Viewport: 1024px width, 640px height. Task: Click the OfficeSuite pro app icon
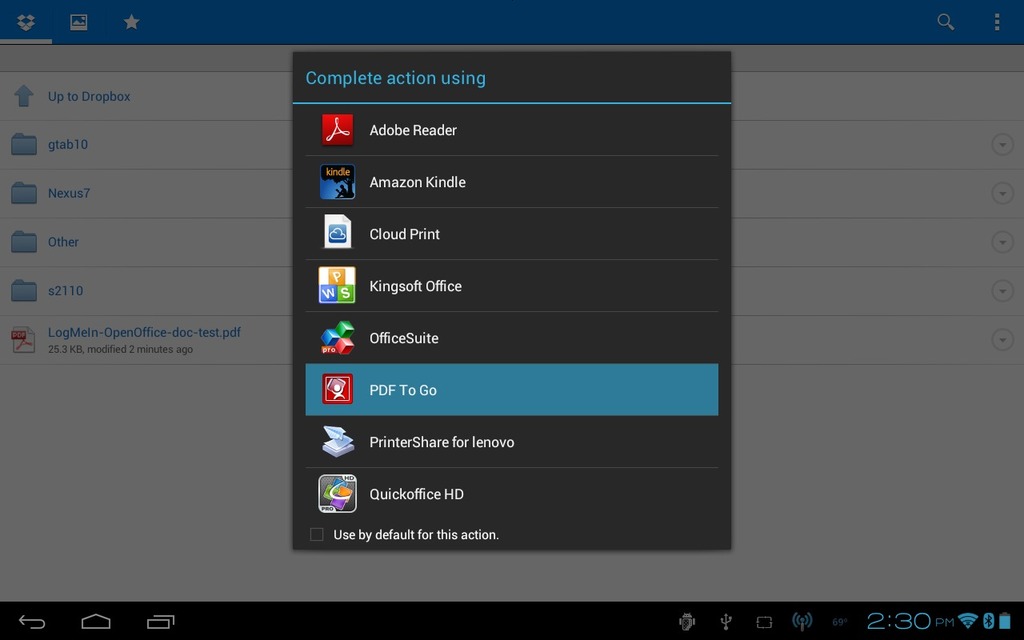pyautogui.click(x=338, y=338)
